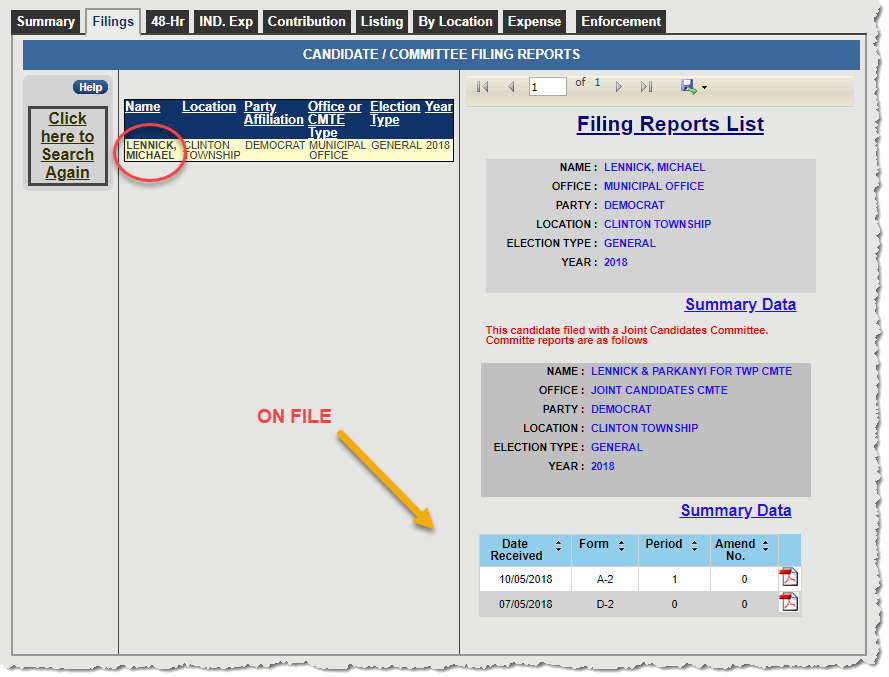Click here to Search Again link
This screenshot has width=889, height=677.
67,146
